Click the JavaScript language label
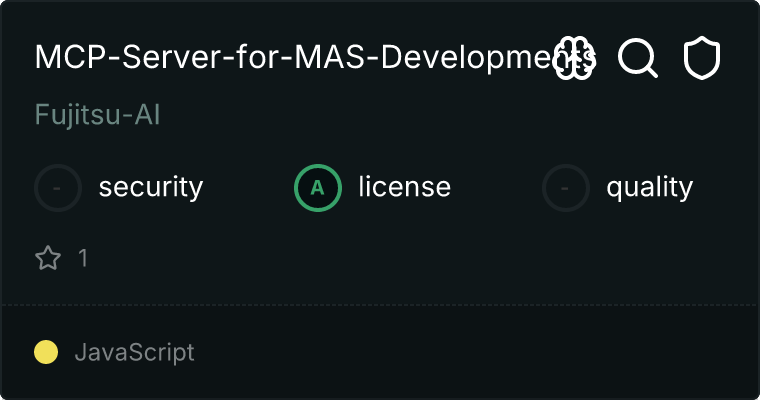This screenshot has height=400, width=760. coord(135,352)
